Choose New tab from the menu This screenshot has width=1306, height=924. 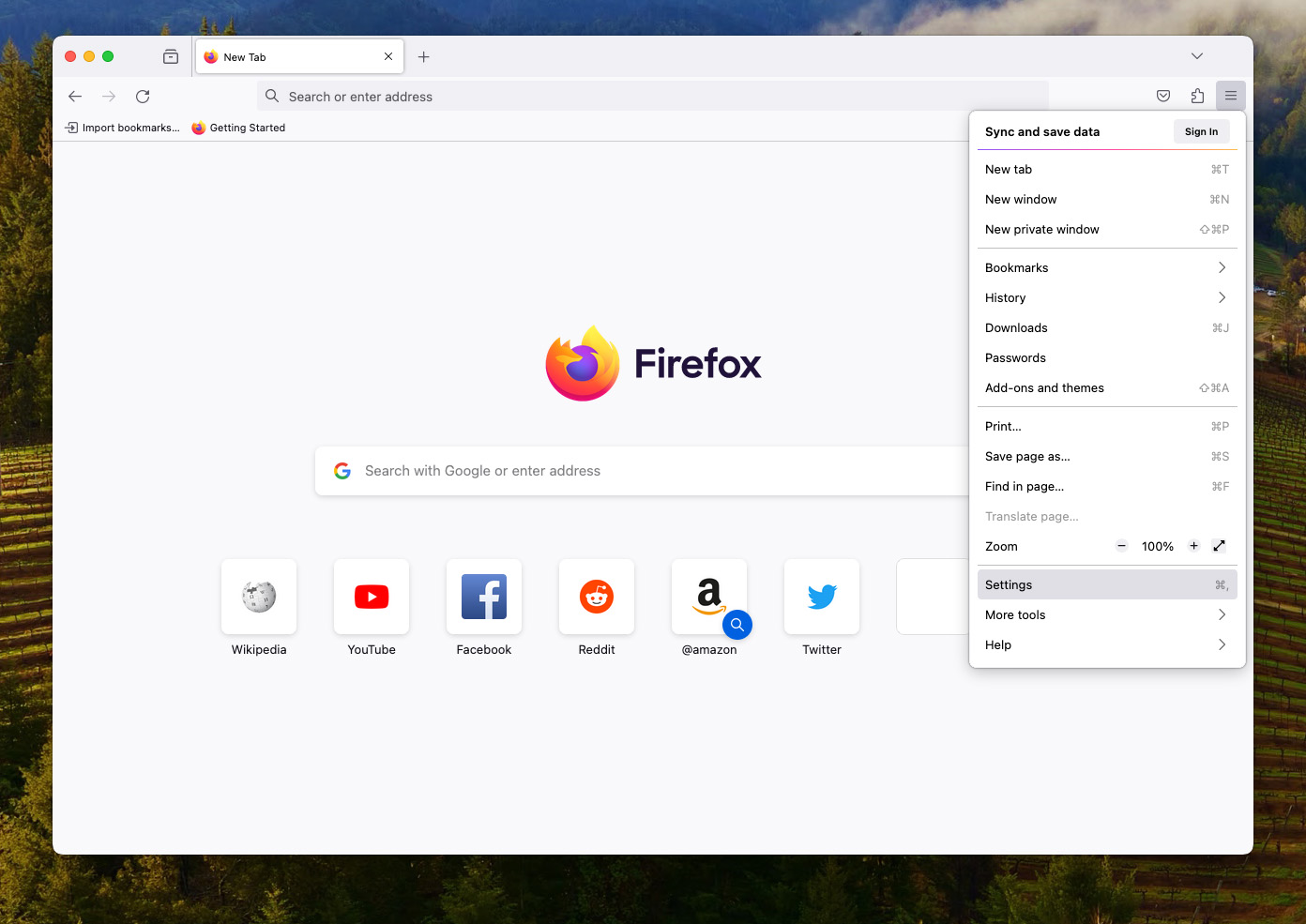point(1107,170)
